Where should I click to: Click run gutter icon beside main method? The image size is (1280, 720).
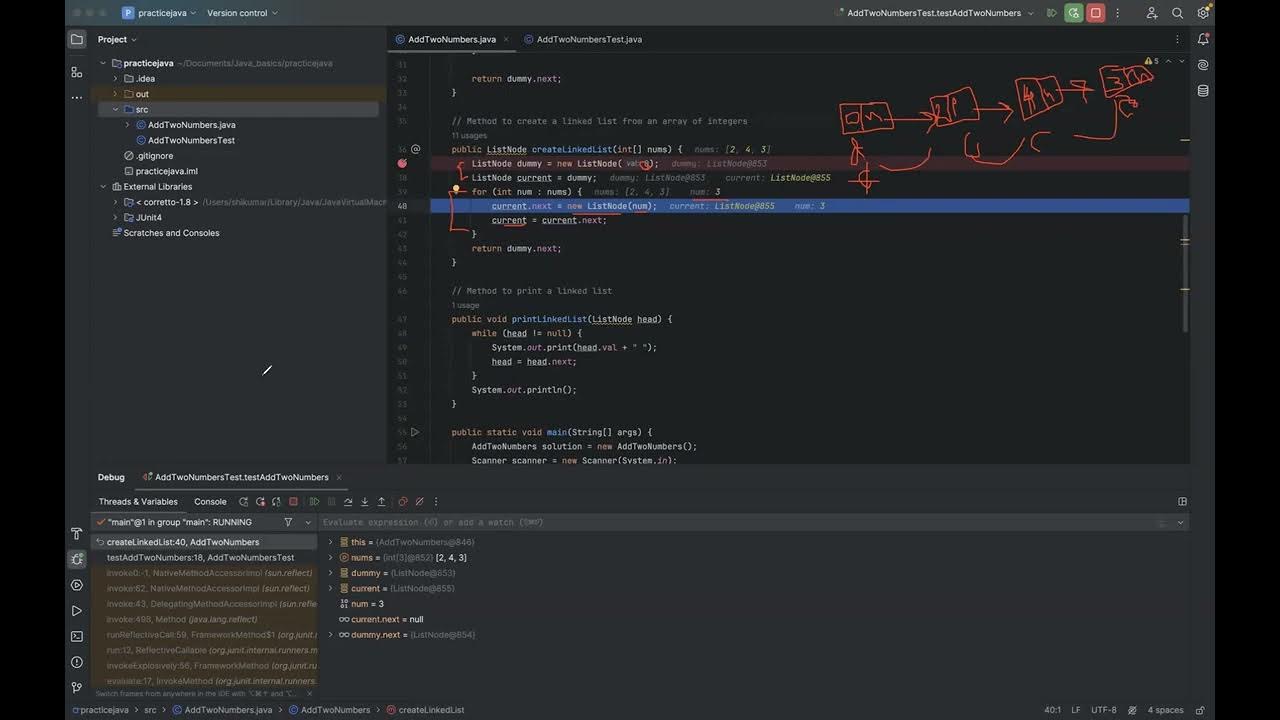[x=415, y=432]
